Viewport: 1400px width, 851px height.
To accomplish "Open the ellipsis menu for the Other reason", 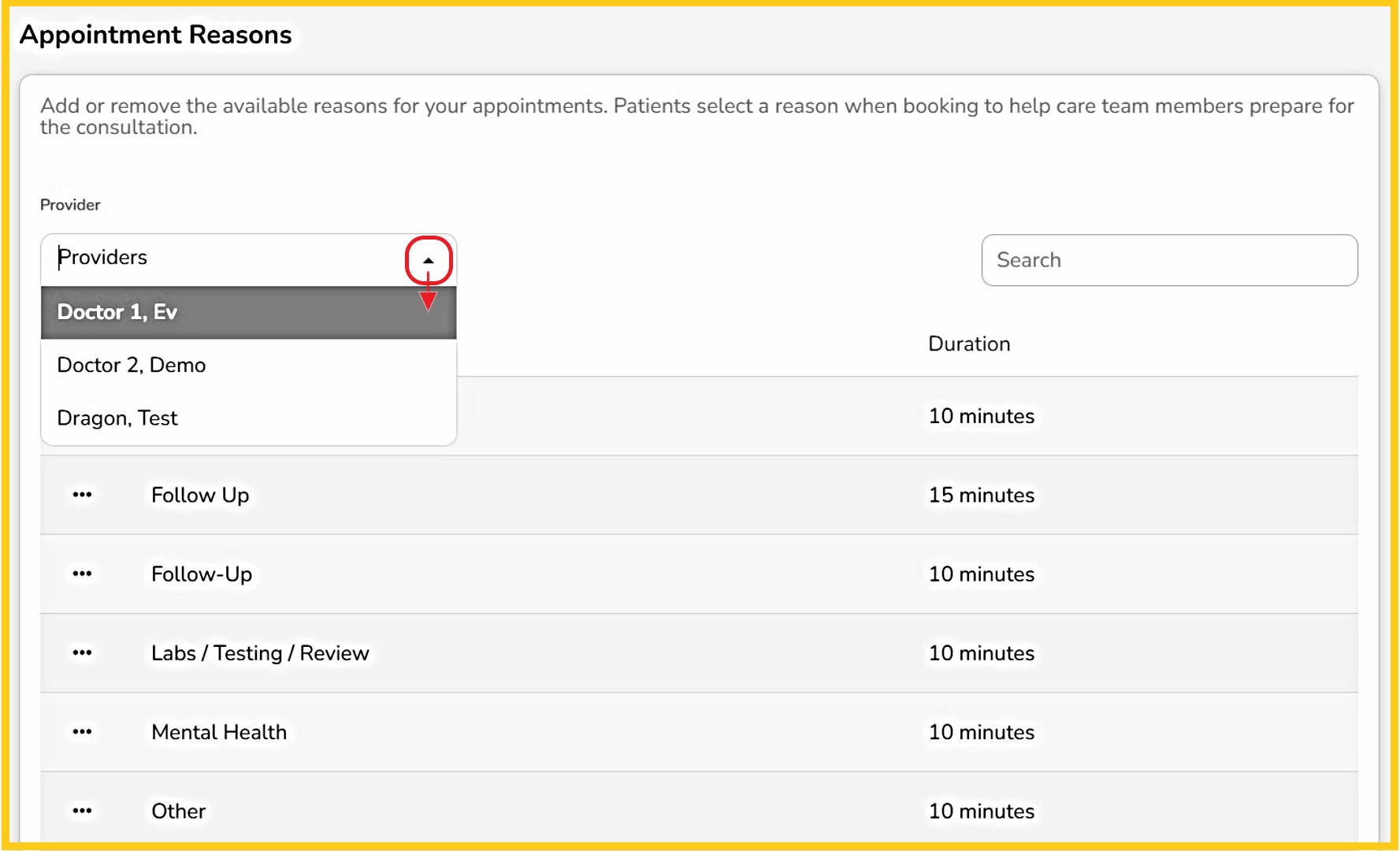I will 82,811.
